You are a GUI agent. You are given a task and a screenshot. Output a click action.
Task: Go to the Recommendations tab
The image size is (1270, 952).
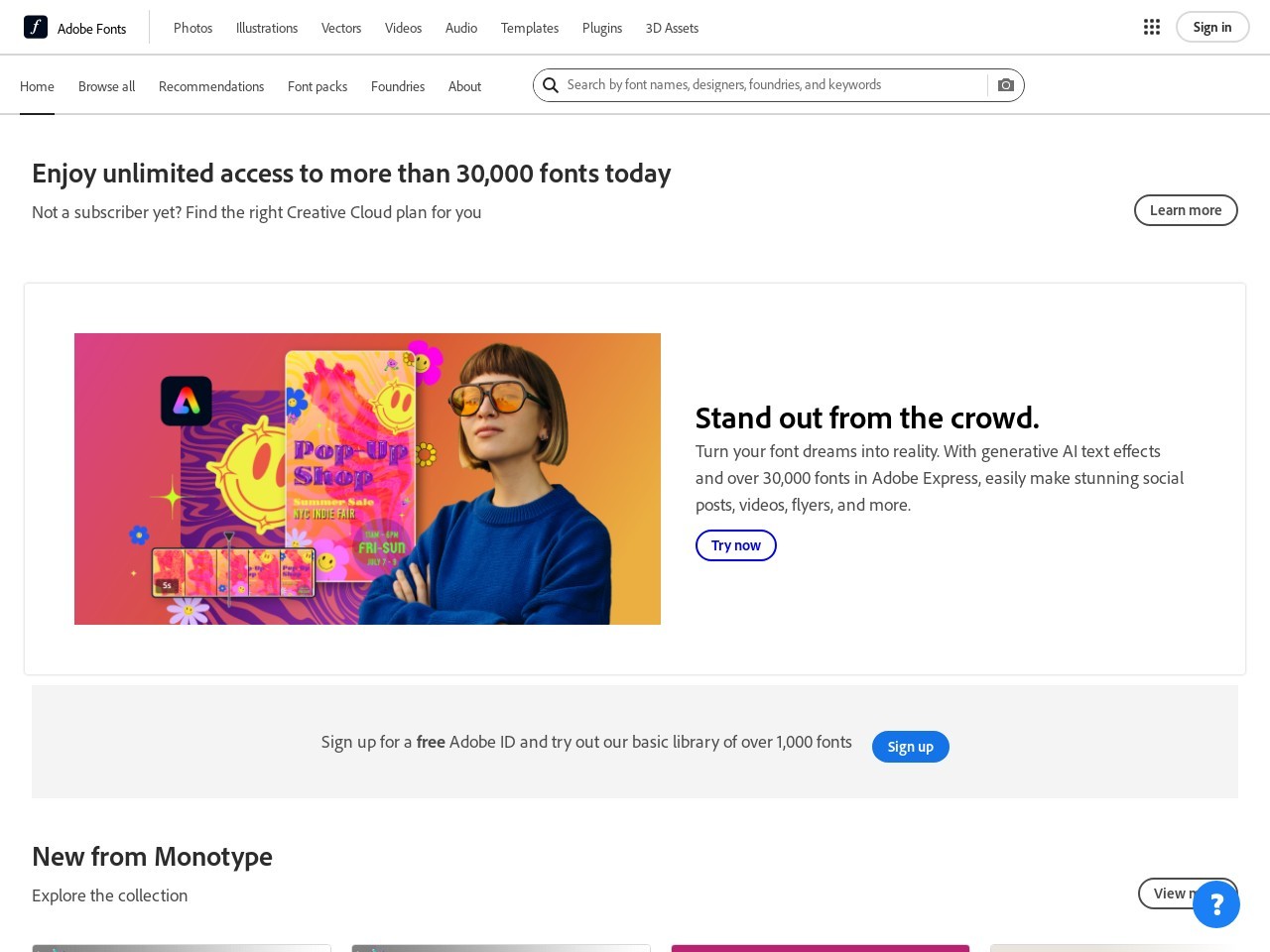[x=211, y=86]
